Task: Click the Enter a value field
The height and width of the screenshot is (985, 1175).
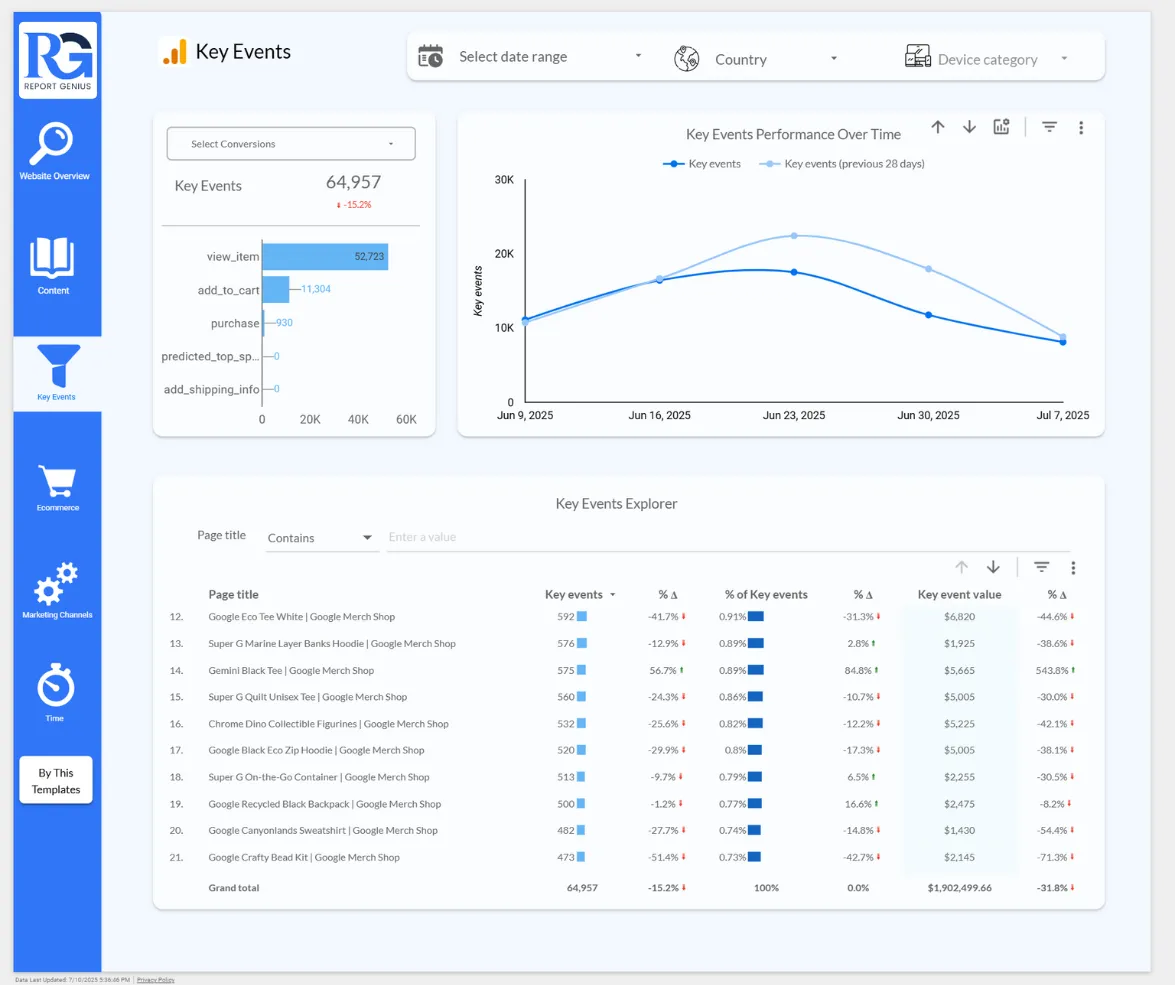Action: point(728,537)
